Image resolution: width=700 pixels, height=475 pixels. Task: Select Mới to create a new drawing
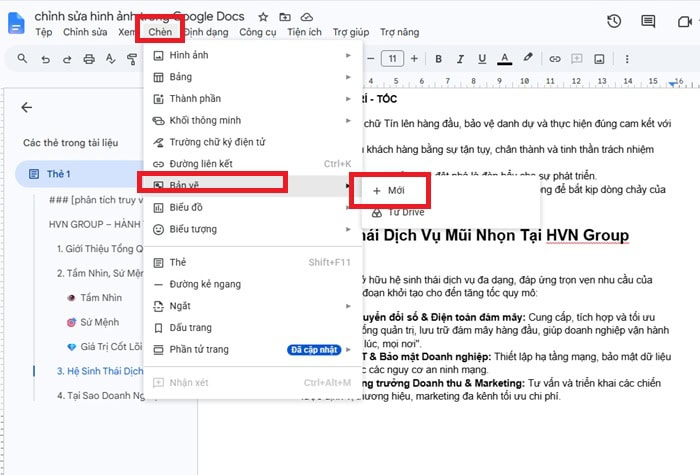click(x=451, y=191)
